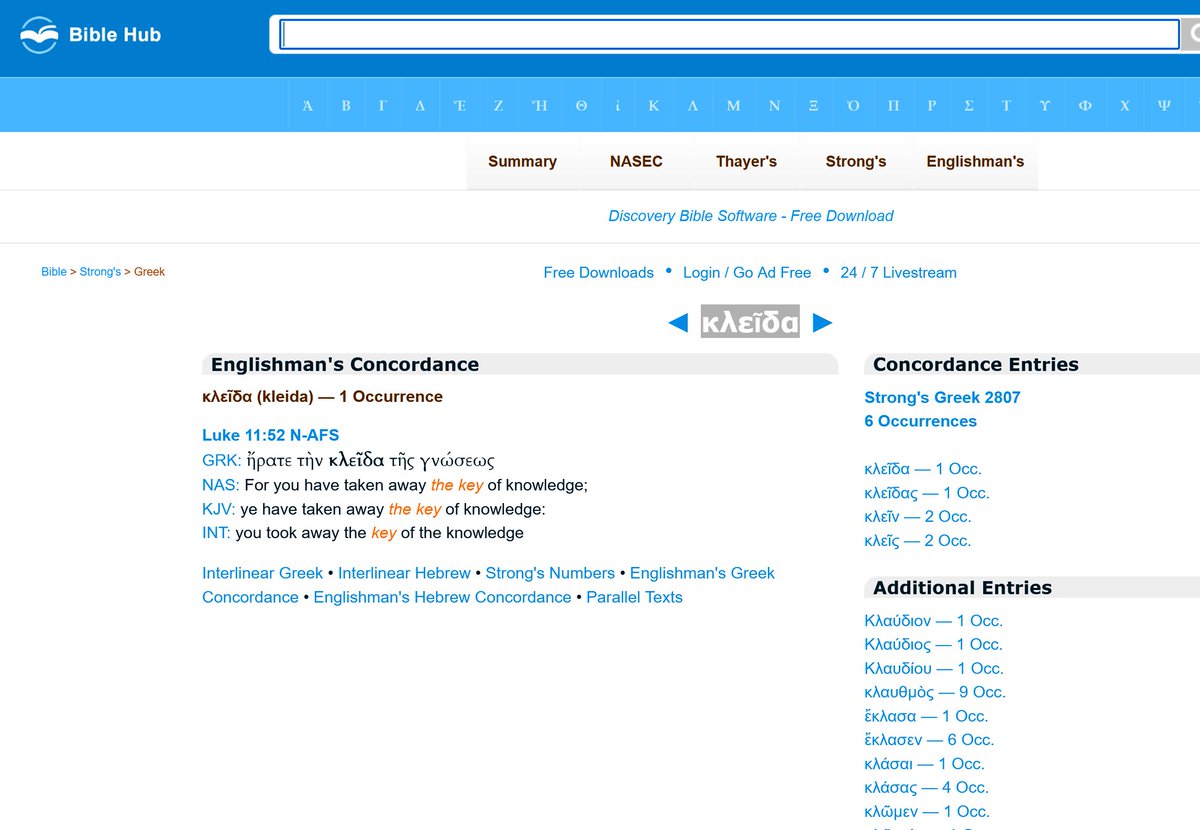Select Greek letter Epsilon in alphabet bar
The height and width of the screenshot is (830, 1200).
pos(459,105)
